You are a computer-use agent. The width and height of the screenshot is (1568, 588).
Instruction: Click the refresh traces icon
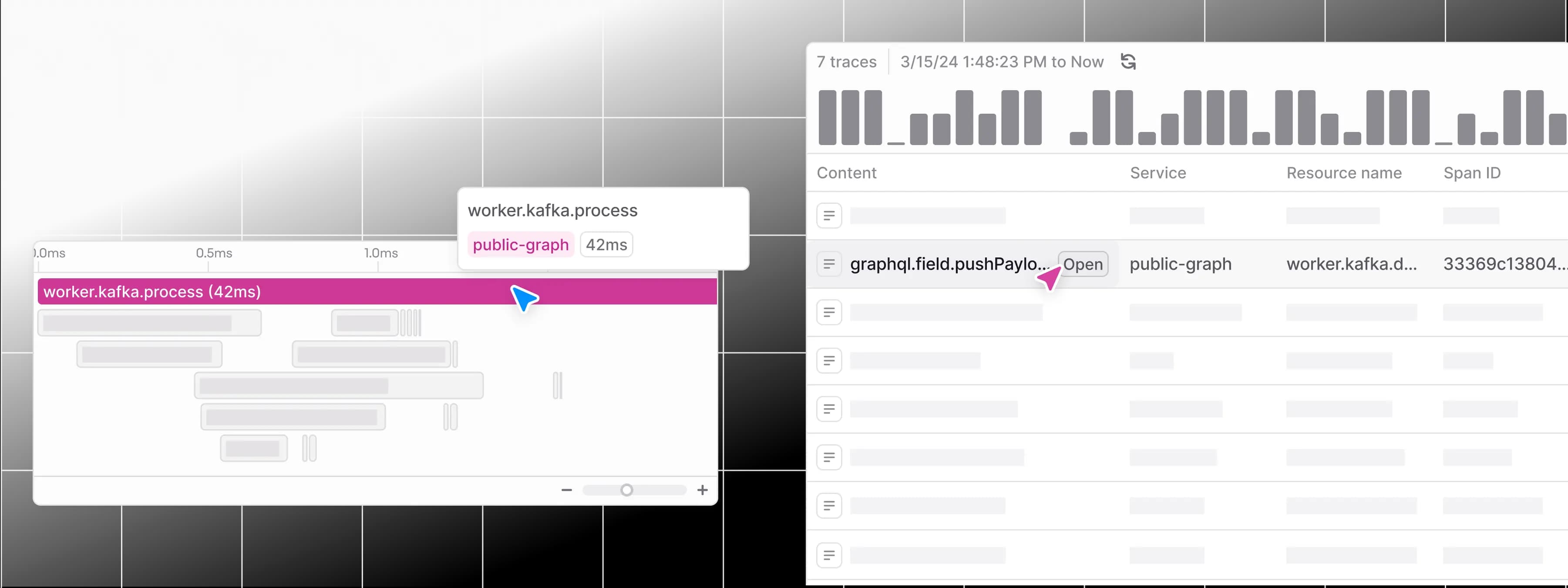point(1128,61)
